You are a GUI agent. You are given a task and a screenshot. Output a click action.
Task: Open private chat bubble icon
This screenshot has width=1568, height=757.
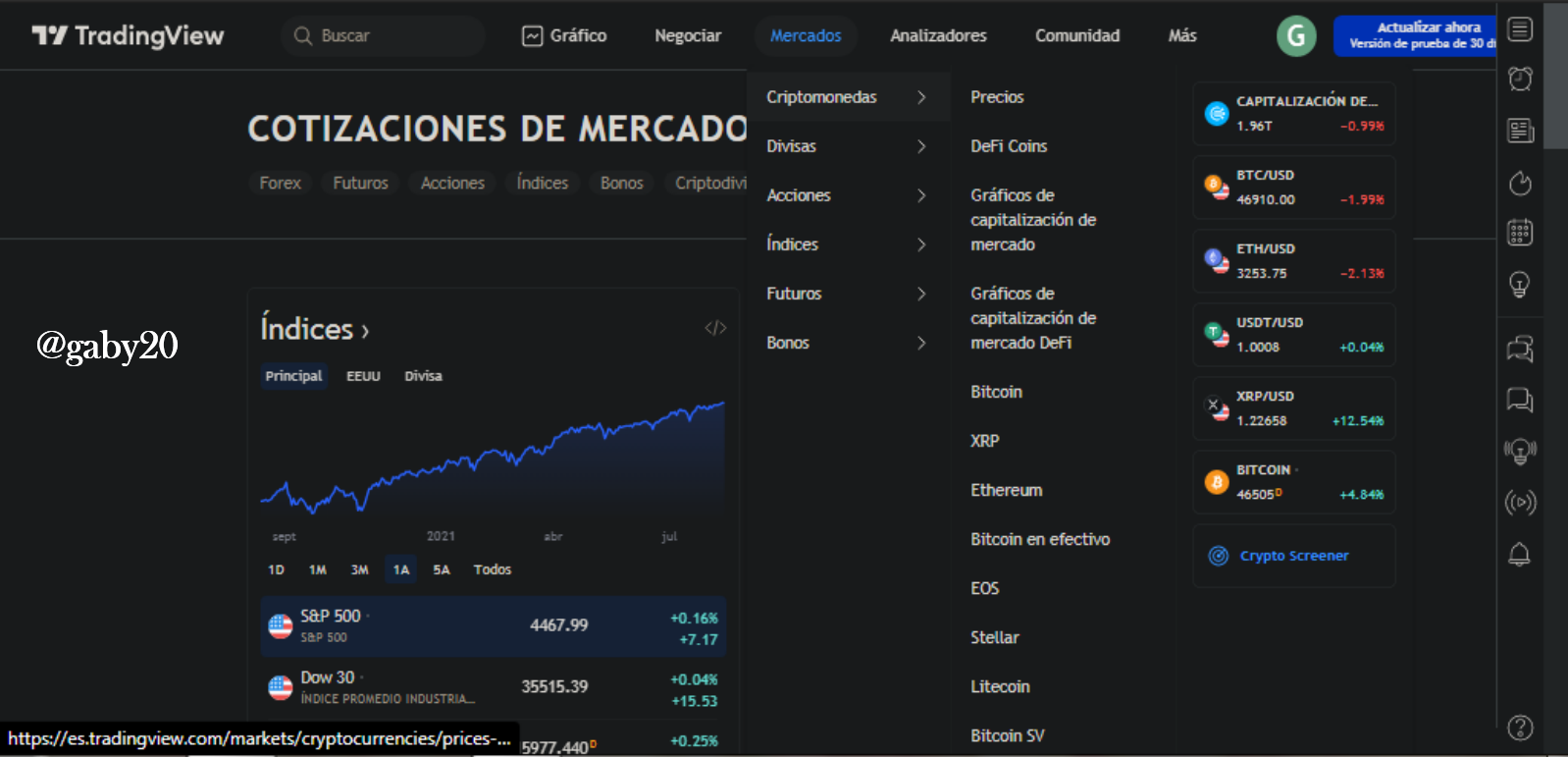click(1520, 400)
